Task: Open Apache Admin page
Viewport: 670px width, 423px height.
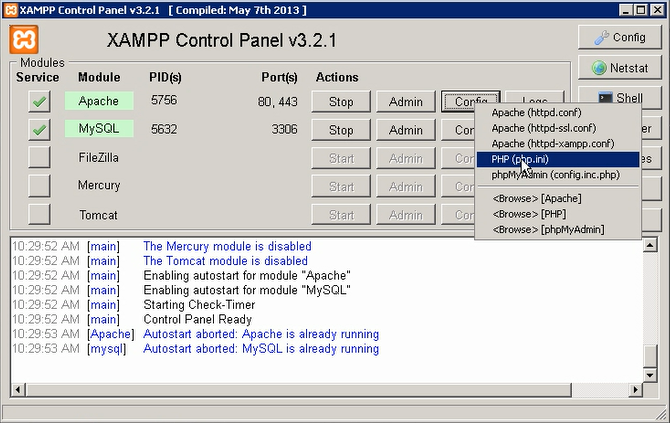Action: (x=406, y=102)
